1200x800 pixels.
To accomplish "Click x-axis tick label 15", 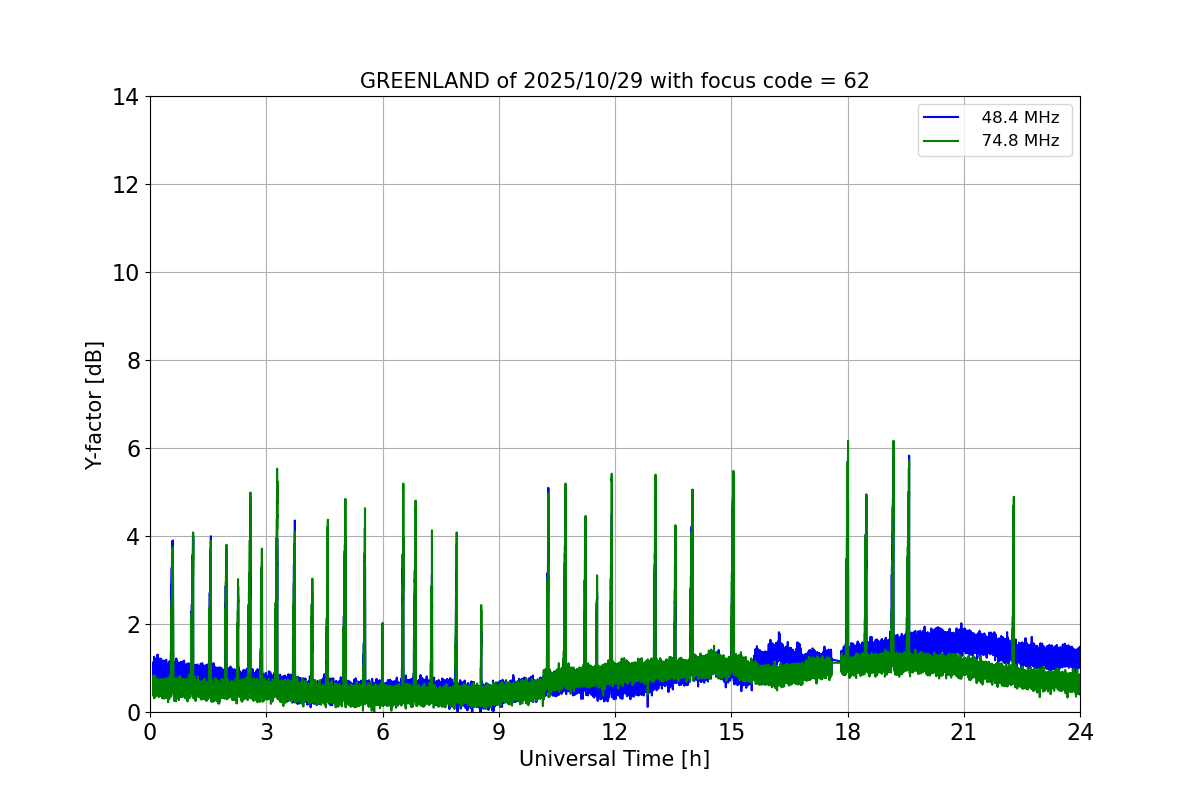I will pos(731,732).
